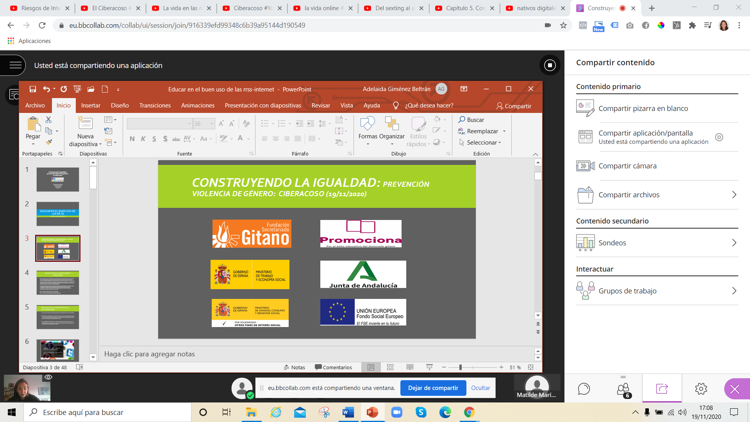
Task: Save the presentation with the PowerPoint floppy icon
Action: coord(33,89)
